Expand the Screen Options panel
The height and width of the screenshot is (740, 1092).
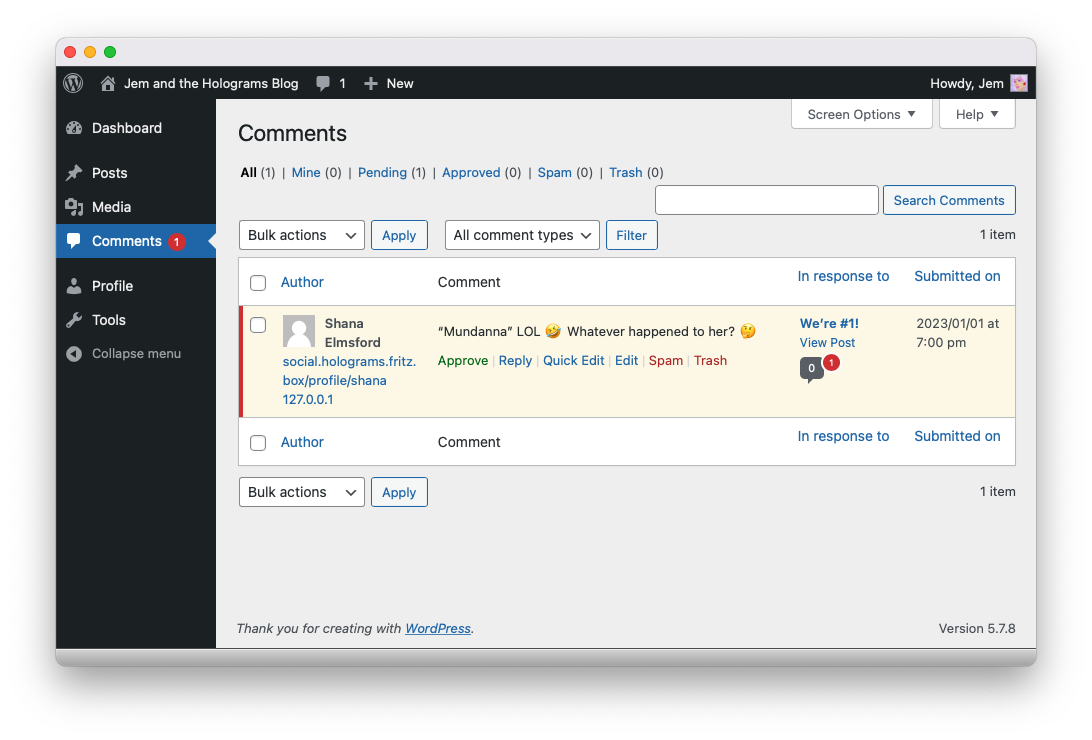861,114
